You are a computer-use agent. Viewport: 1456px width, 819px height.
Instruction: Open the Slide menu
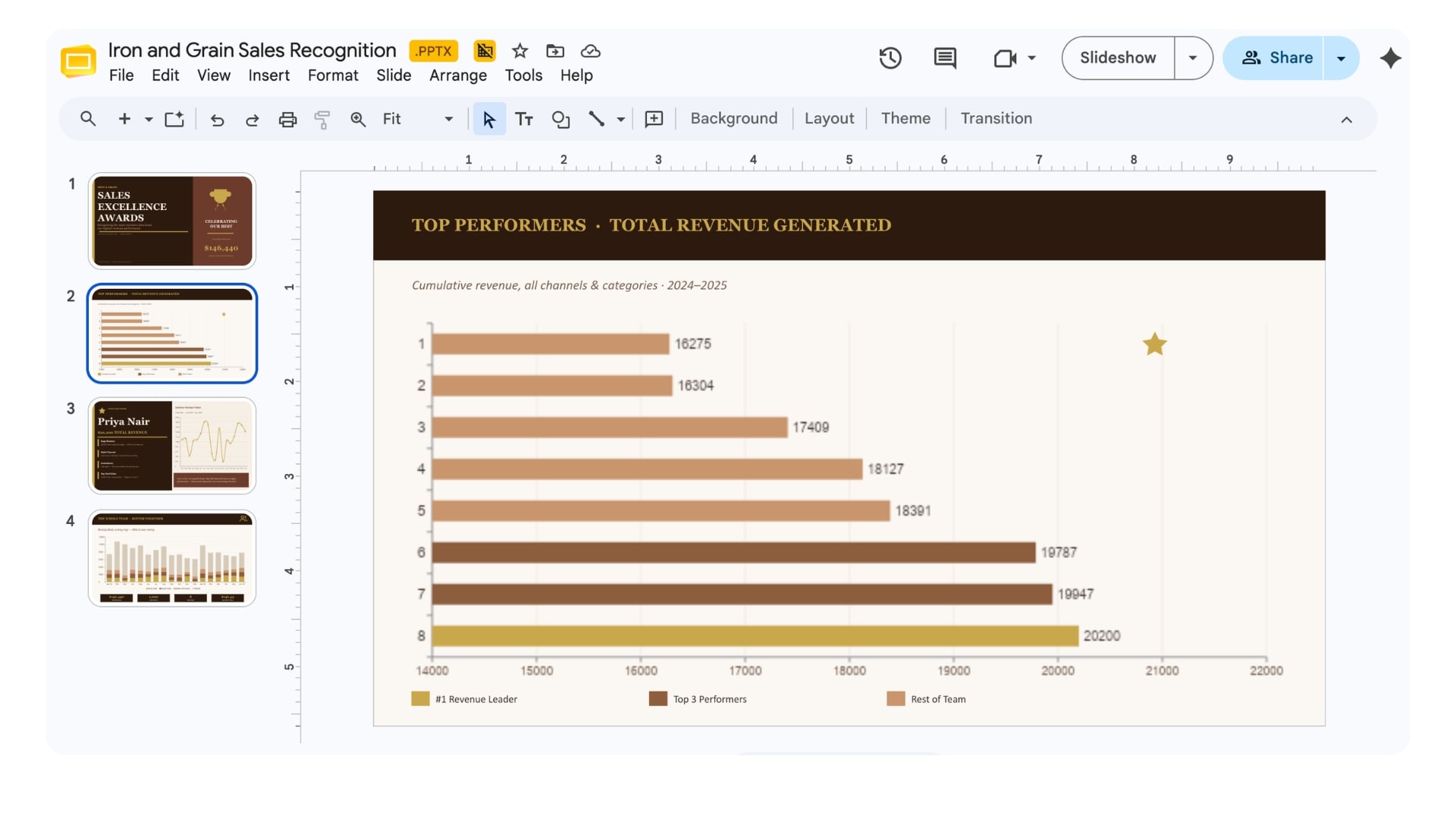tap(394, 75)
